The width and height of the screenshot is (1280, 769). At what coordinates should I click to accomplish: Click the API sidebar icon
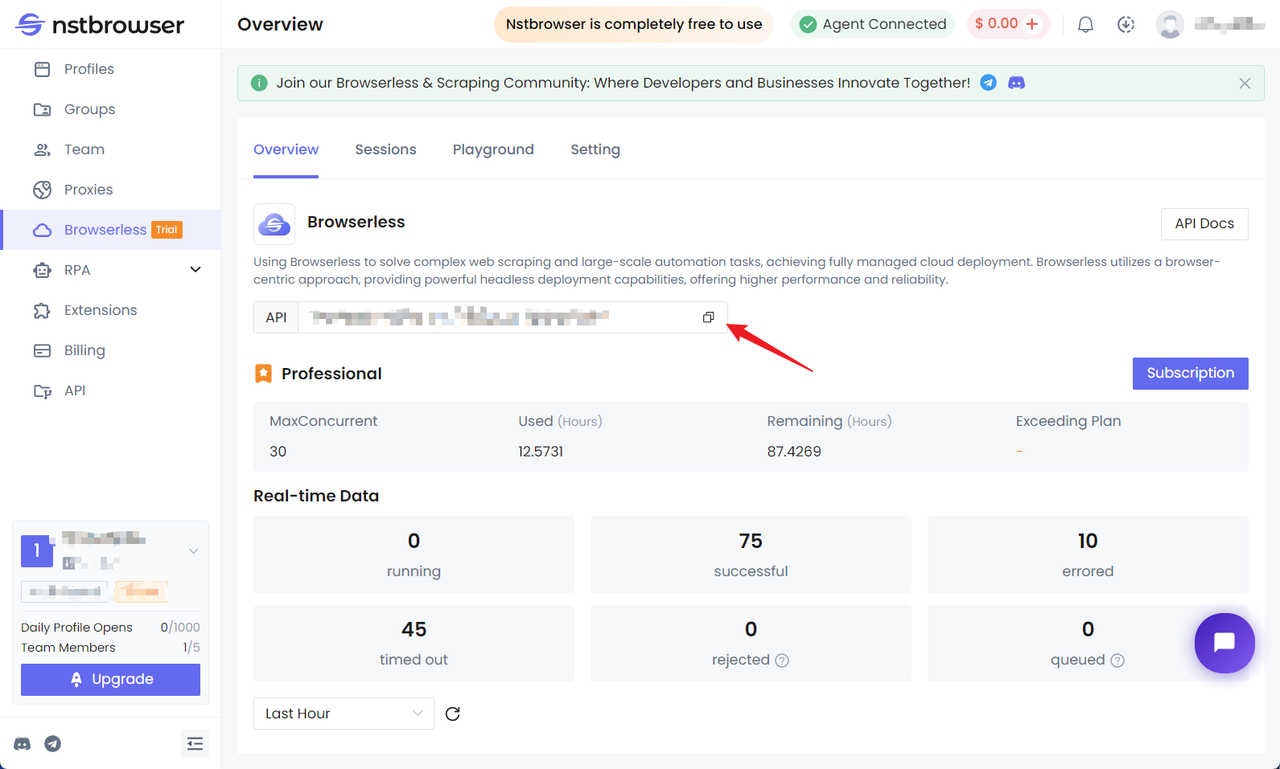(42, 391)
